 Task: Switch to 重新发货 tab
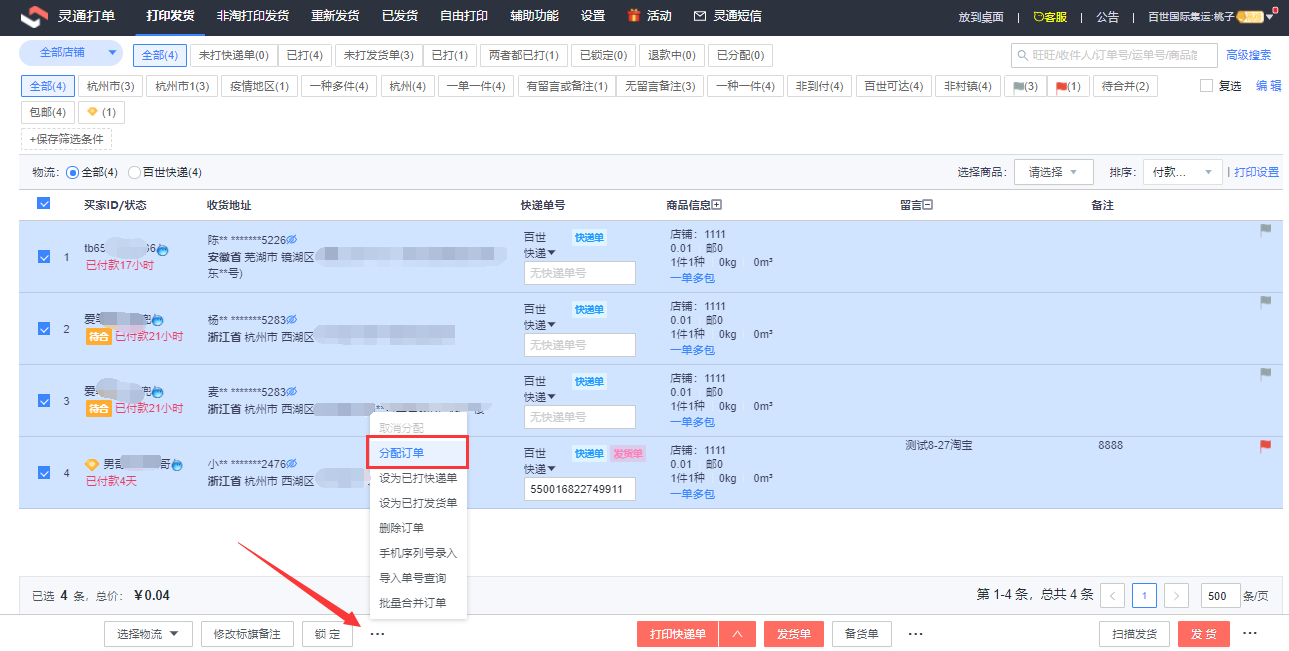pos(335,16)
